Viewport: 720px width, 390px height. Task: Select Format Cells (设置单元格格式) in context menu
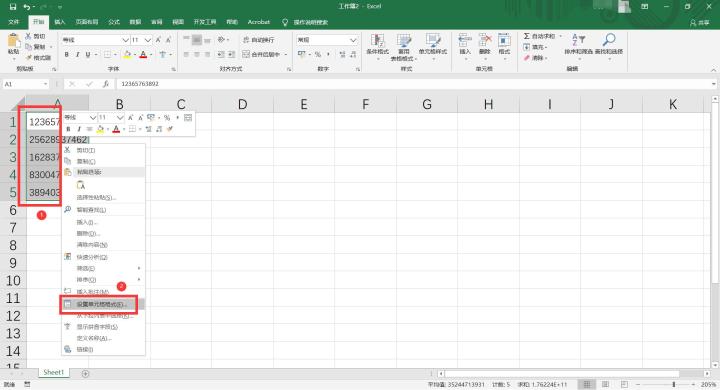(102, 304)
